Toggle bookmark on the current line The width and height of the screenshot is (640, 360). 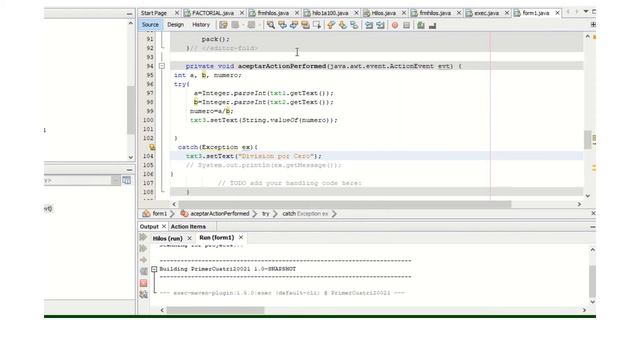pyautogui.click(x=354, y=25)
